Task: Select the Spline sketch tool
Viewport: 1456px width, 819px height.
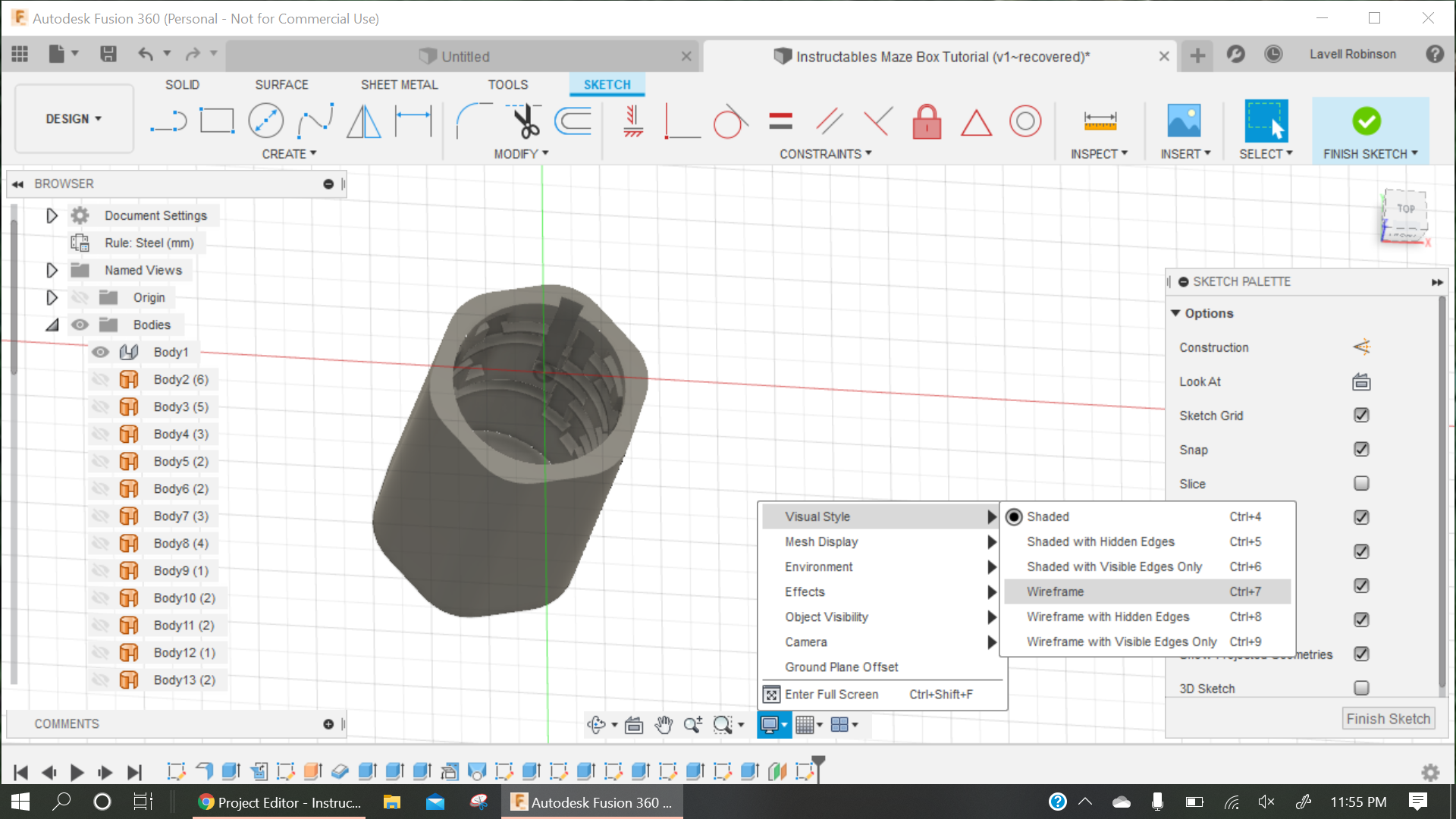Action: coord(315,121)
